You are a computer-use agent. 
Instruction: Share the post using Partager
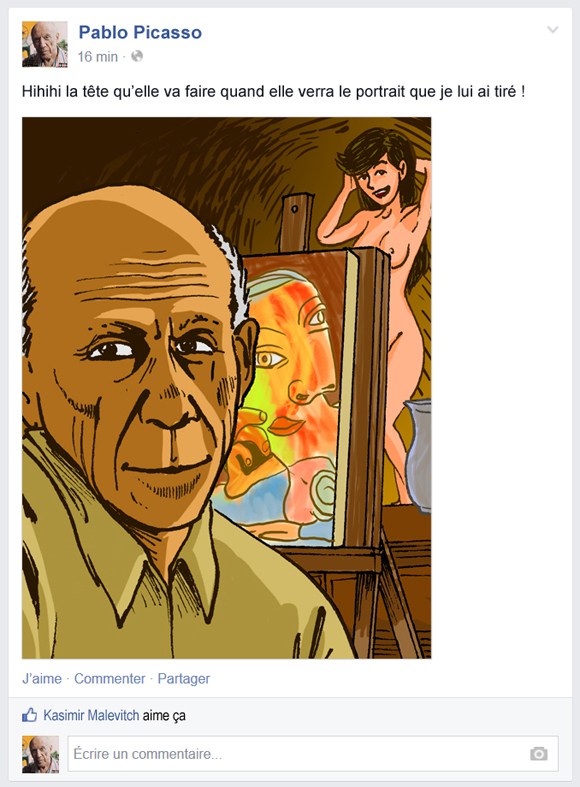pyautogui.click(x=184, y=679)
